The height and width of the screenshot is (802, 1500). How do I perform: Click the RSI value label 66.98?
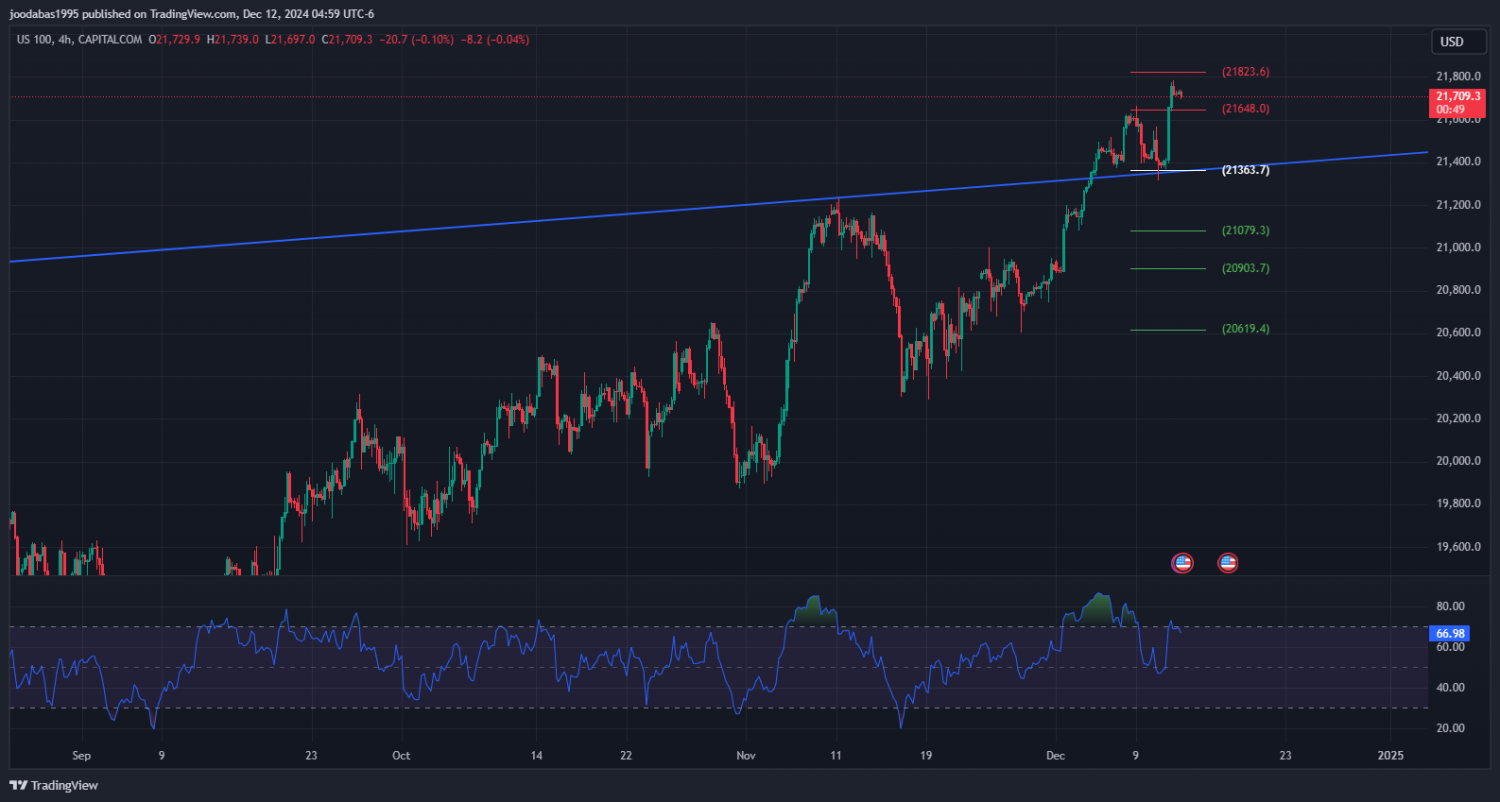(x=1449, y=633)
